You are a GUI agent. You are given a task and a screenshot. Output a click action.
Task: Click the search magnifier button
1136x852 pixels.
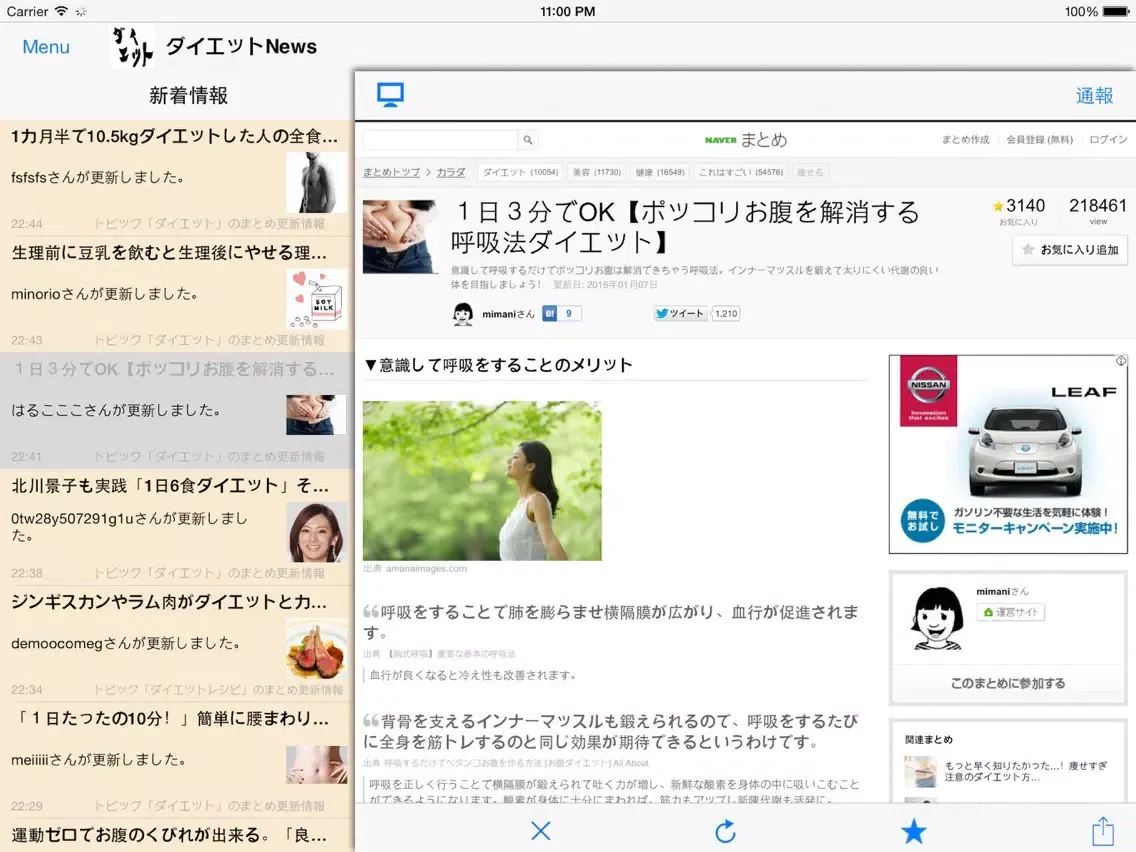pos(528,140)
